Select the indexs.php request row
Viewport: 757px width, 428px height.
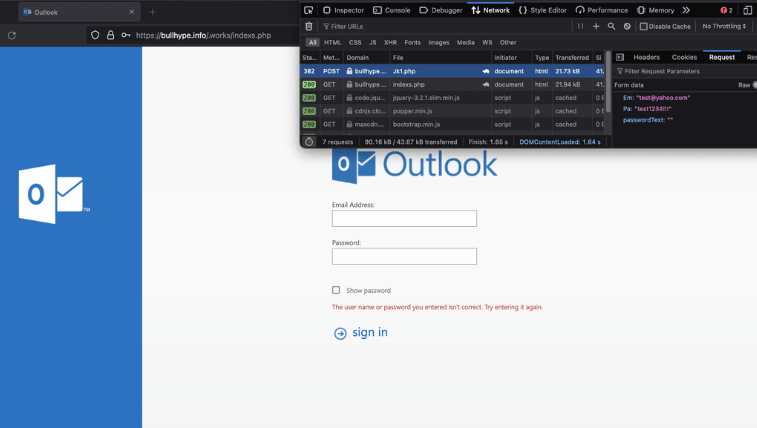click(x=452, y=84)
